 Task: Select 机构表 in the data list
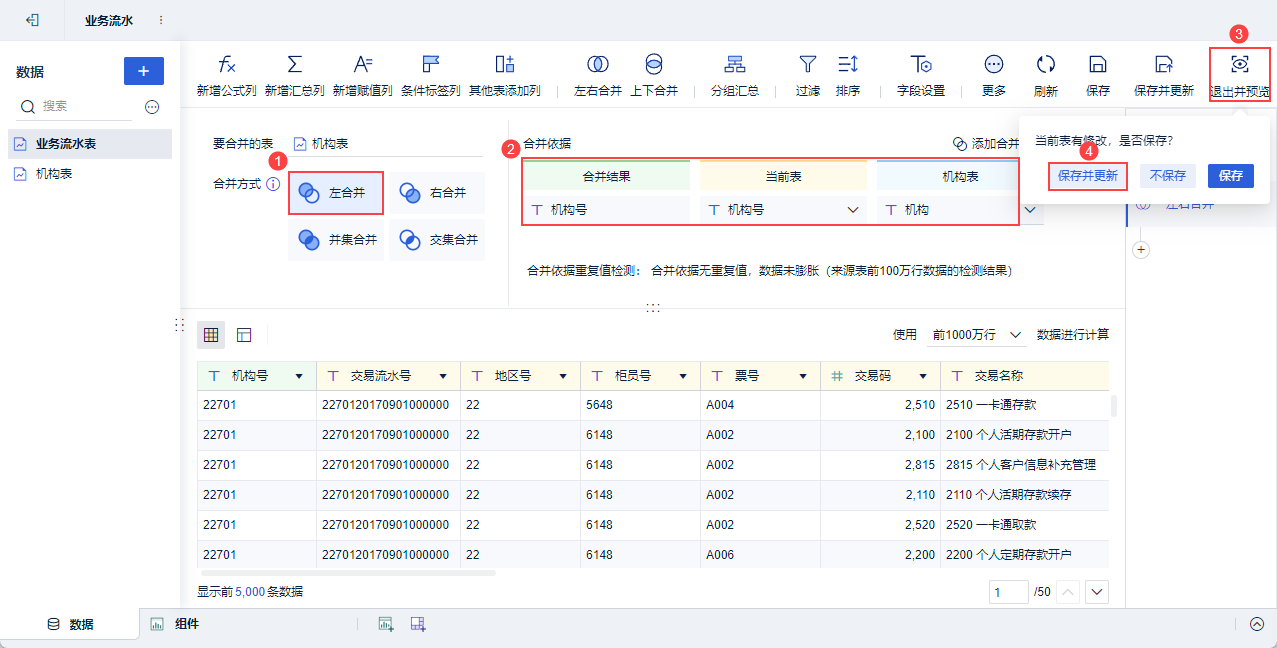[90, 174]
